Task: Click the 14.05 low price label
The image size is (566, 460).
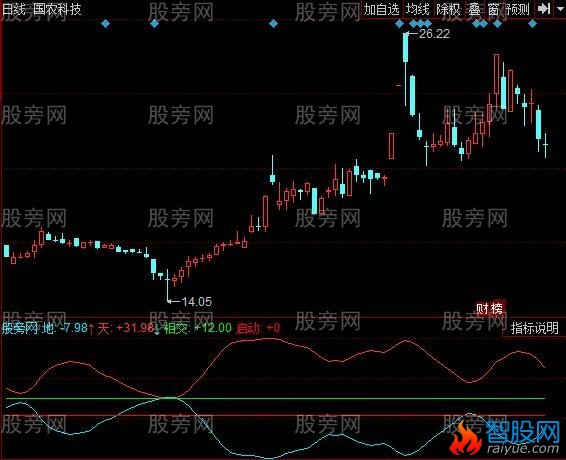Action: point(197,301)
